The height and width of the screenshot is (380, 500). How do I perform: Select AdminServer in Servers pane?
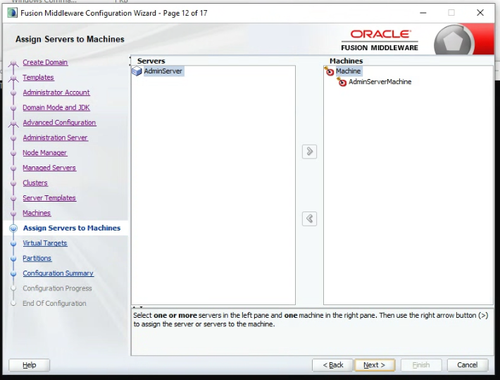coord(163,71)
